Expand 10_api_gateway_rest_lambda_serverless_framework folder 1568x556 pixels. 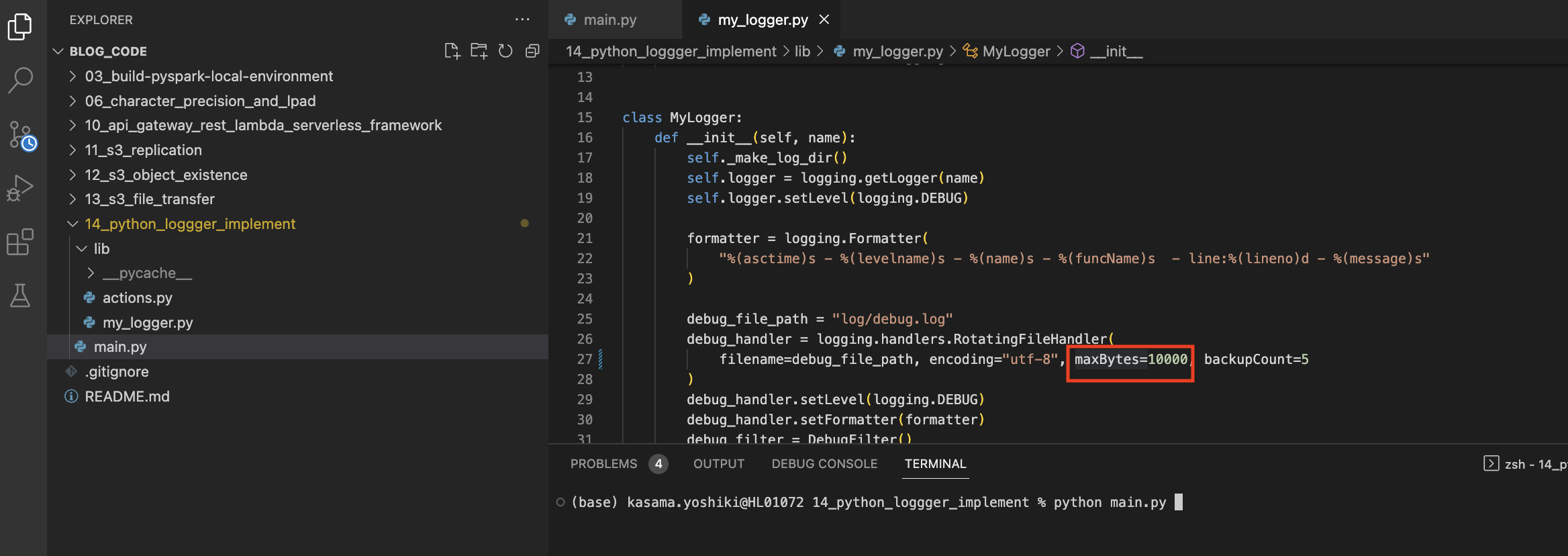coord(297,126)
